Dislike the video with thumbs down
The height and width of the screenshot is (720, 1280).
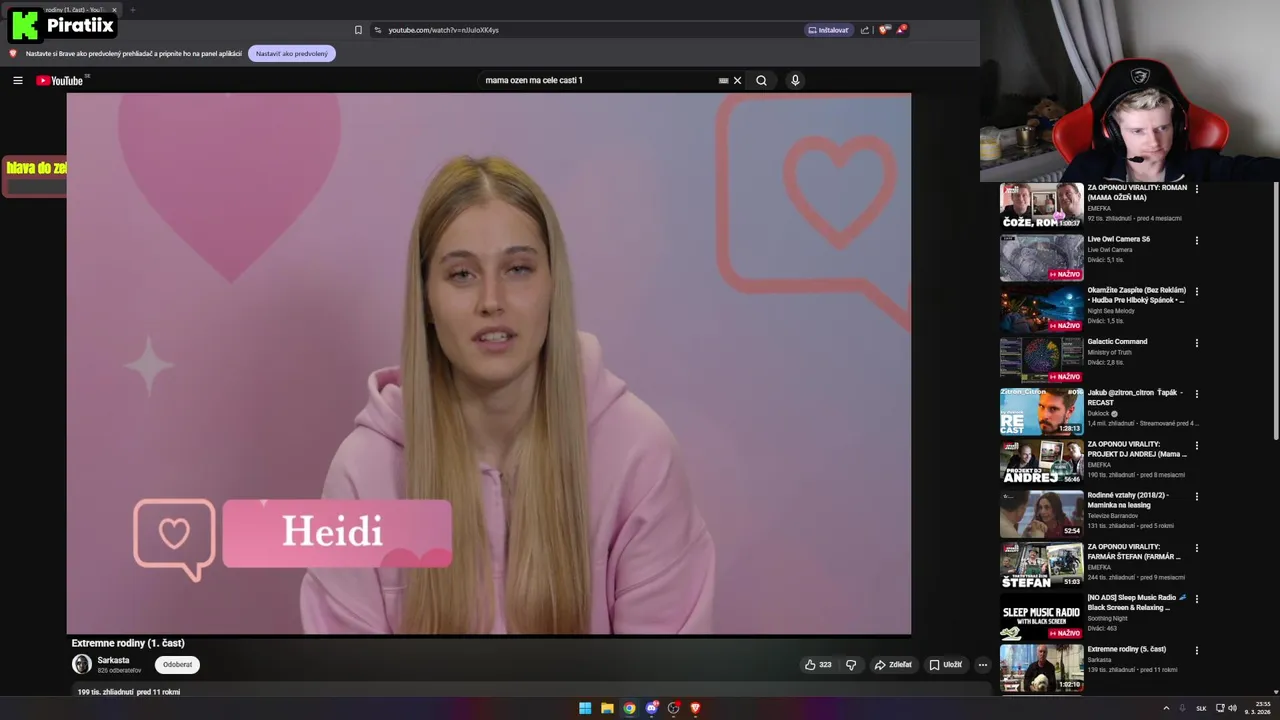pos(851,664)
